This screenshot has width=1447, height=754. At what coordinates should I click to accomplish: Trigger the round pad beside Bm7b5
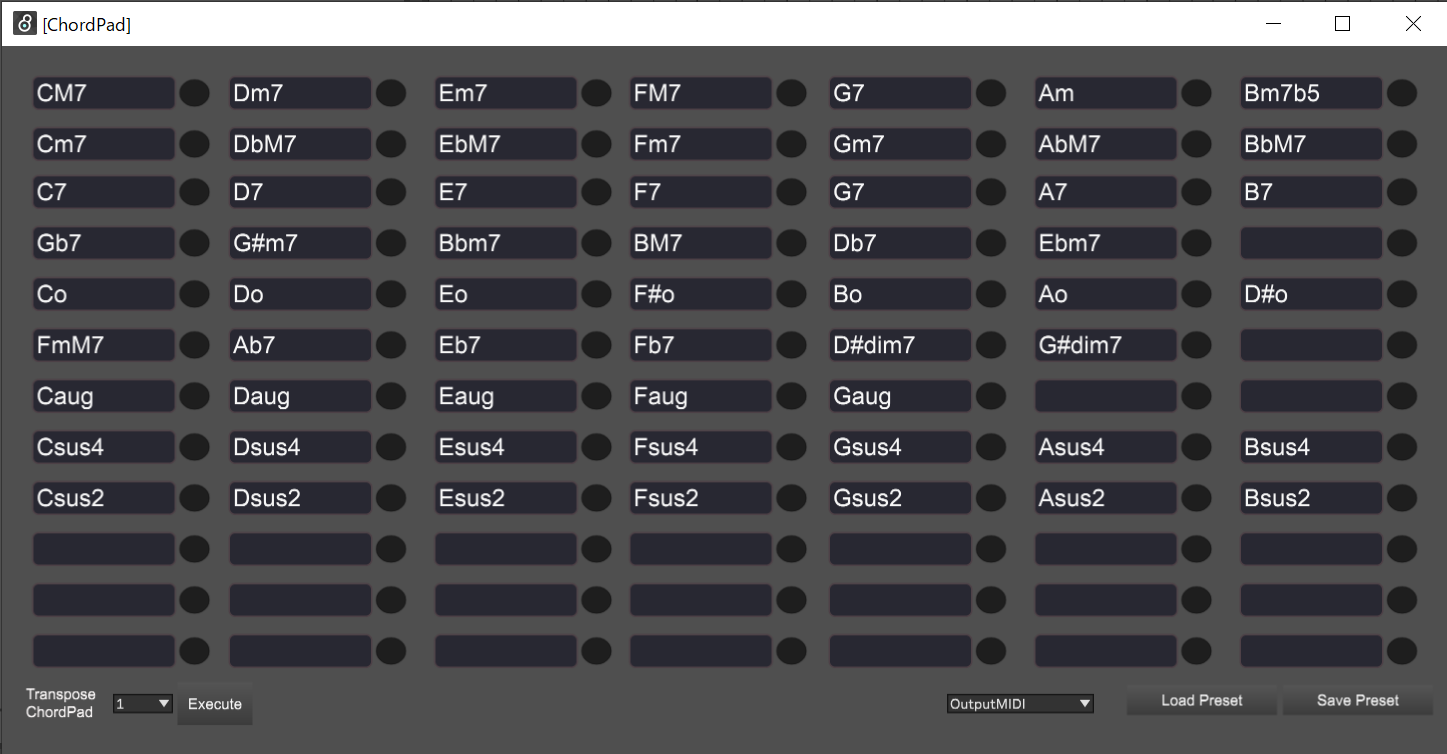point(1401,93)
